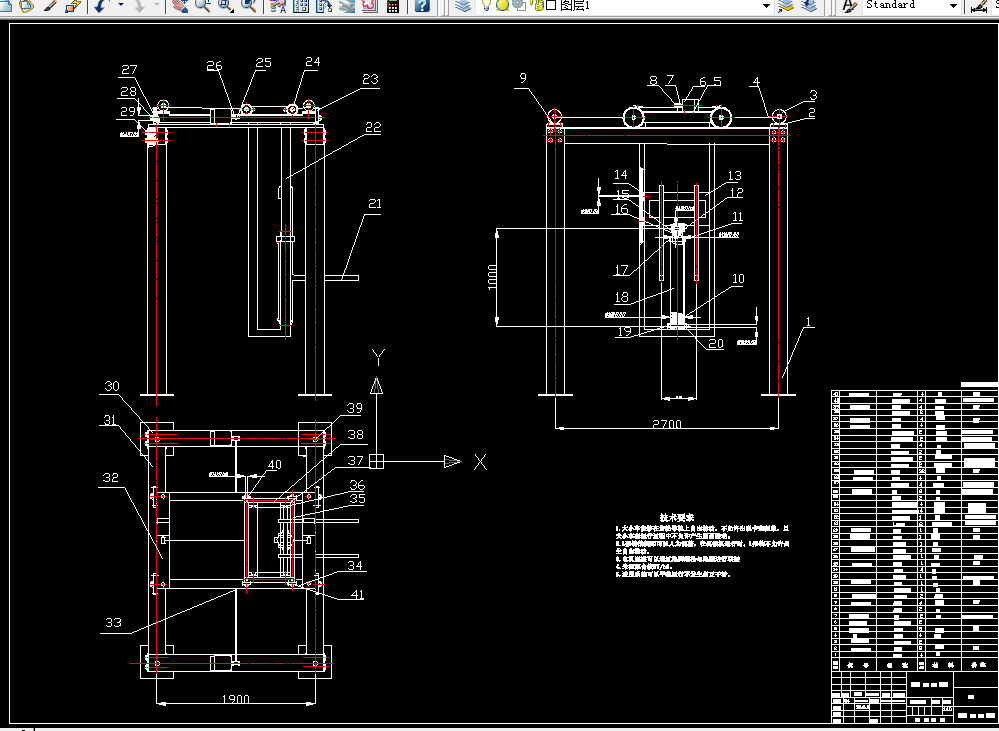Open the Properties palette icon
This screenshot has width=999, height=731.
click(x=278, y=6)
